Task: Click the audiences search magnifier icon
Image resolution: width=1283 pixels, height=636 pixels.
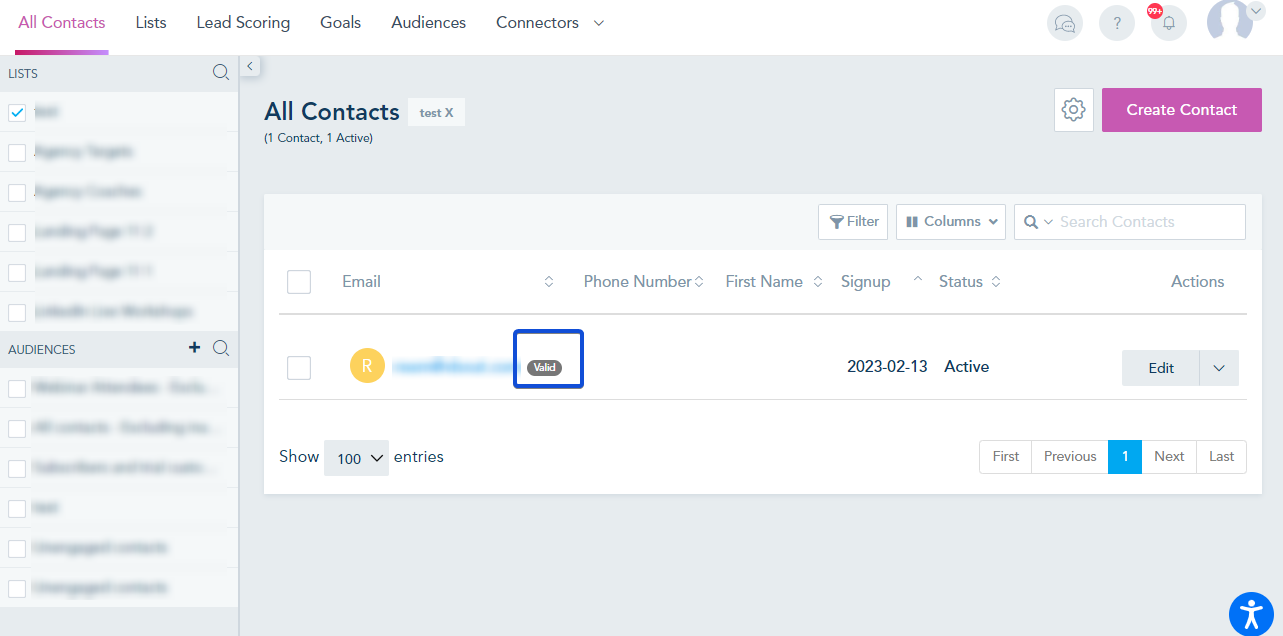Action: tap(222, 348)
